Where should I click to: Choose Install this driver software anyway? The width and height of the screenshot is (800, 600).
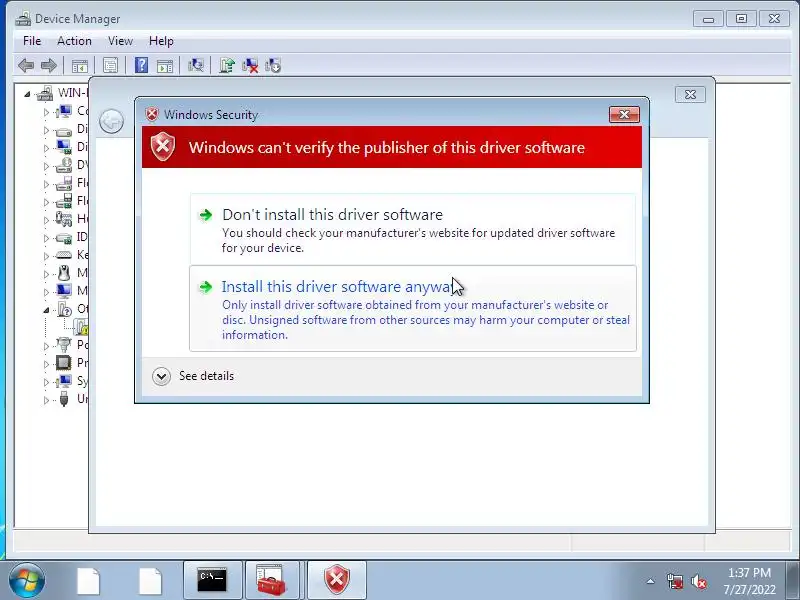pyautogui.click(x=413, y=308)
